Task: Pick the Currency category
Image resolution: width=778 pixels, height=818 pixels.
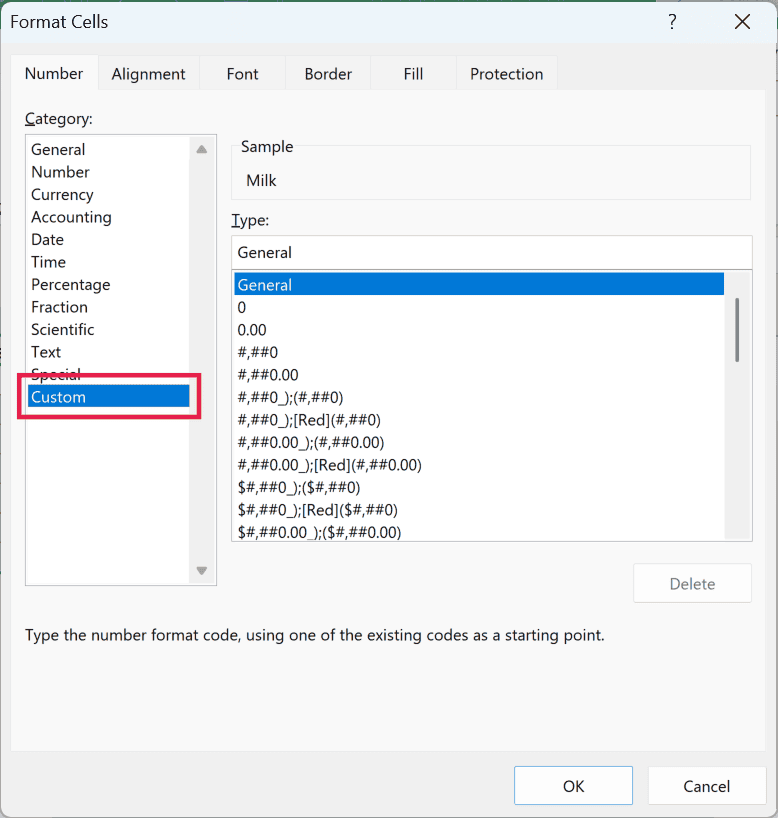Action: point(109,195)
